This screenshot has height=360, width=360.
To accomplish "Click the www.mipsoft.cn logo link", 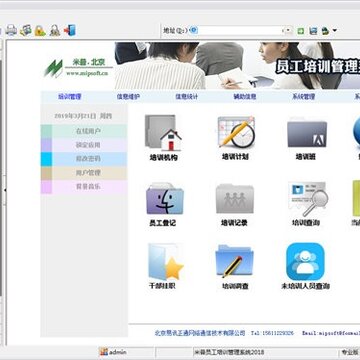I will click(x=87, y=73).
